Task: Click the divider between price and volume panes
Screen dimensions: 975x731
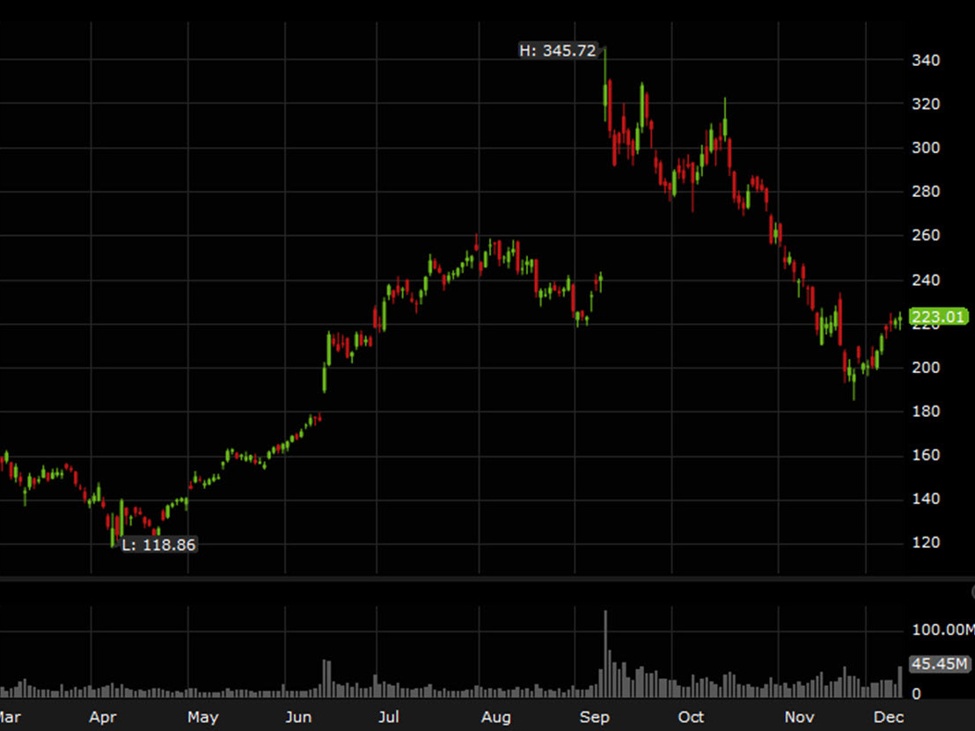Action: click(x=487, y=579)
